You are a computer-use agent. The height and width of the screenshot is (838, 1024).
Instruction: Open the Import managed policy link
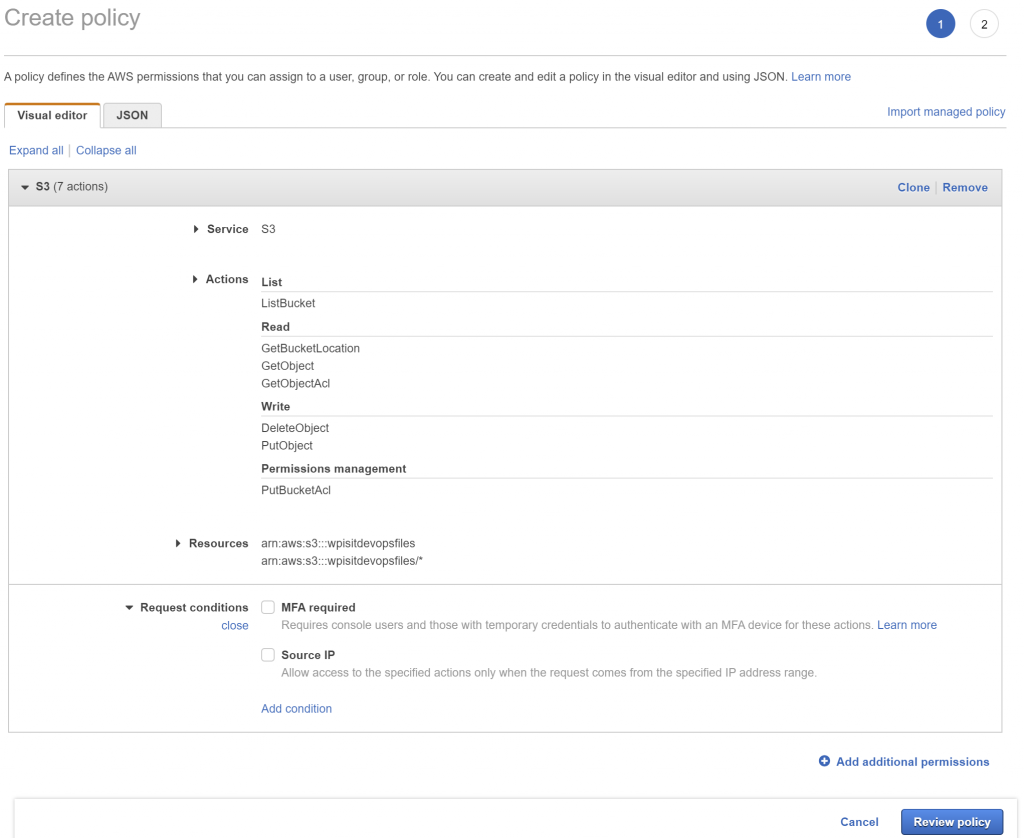click(x=946, y=112)
